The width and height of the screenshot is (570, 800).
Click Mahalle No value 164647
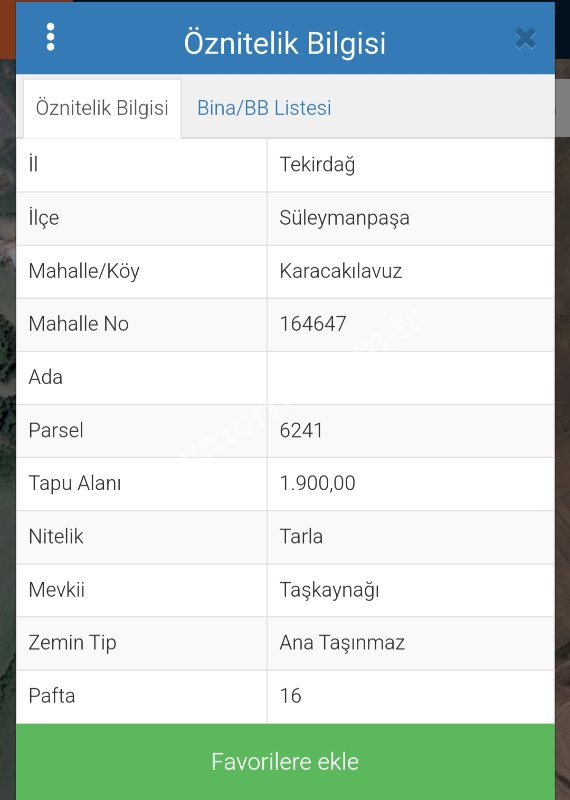313,324
